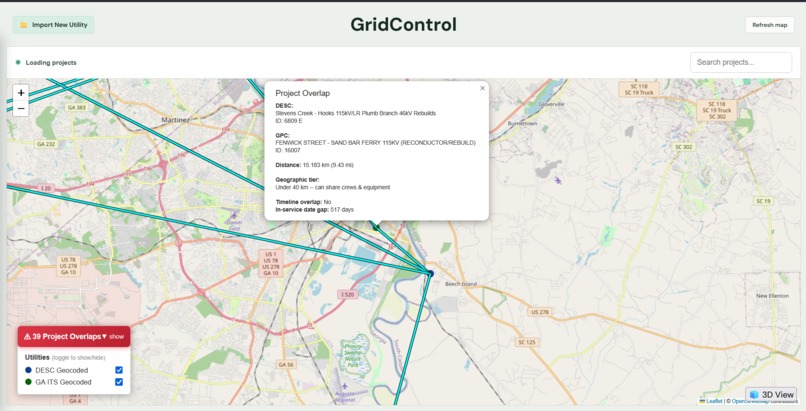
Task: Click the green marker under the popup tip
Action: 376,227
